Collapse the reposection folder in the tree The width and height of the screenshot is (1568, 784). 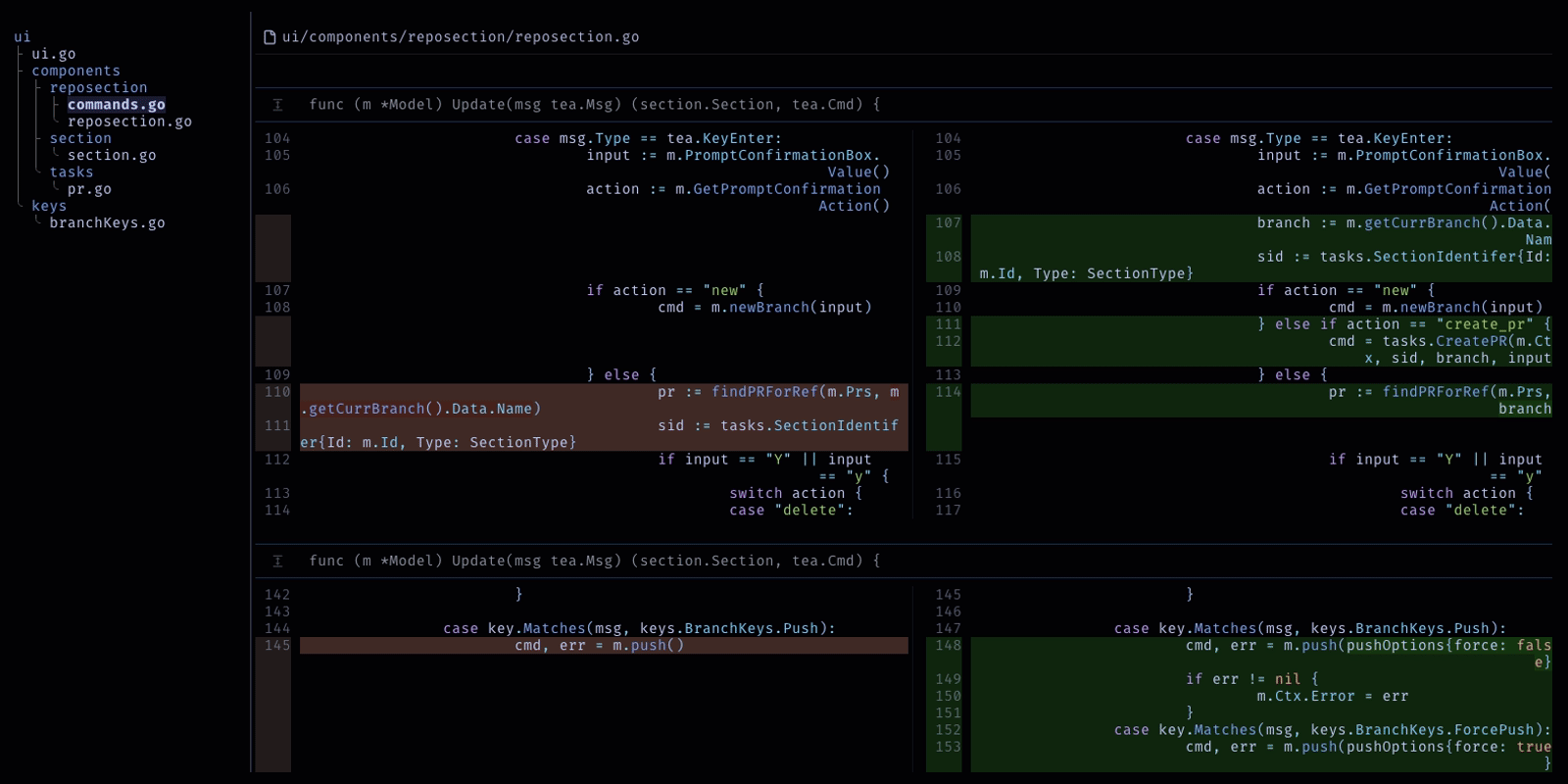(x=98, y=87)
